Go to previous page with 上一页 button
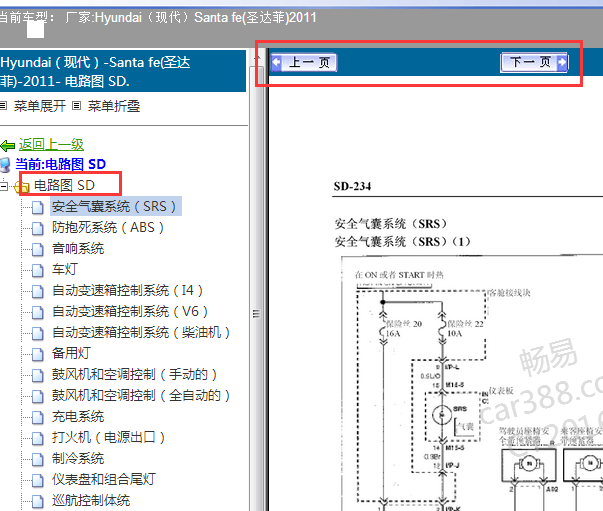This screenshot has width=603, height=511. 303,63
